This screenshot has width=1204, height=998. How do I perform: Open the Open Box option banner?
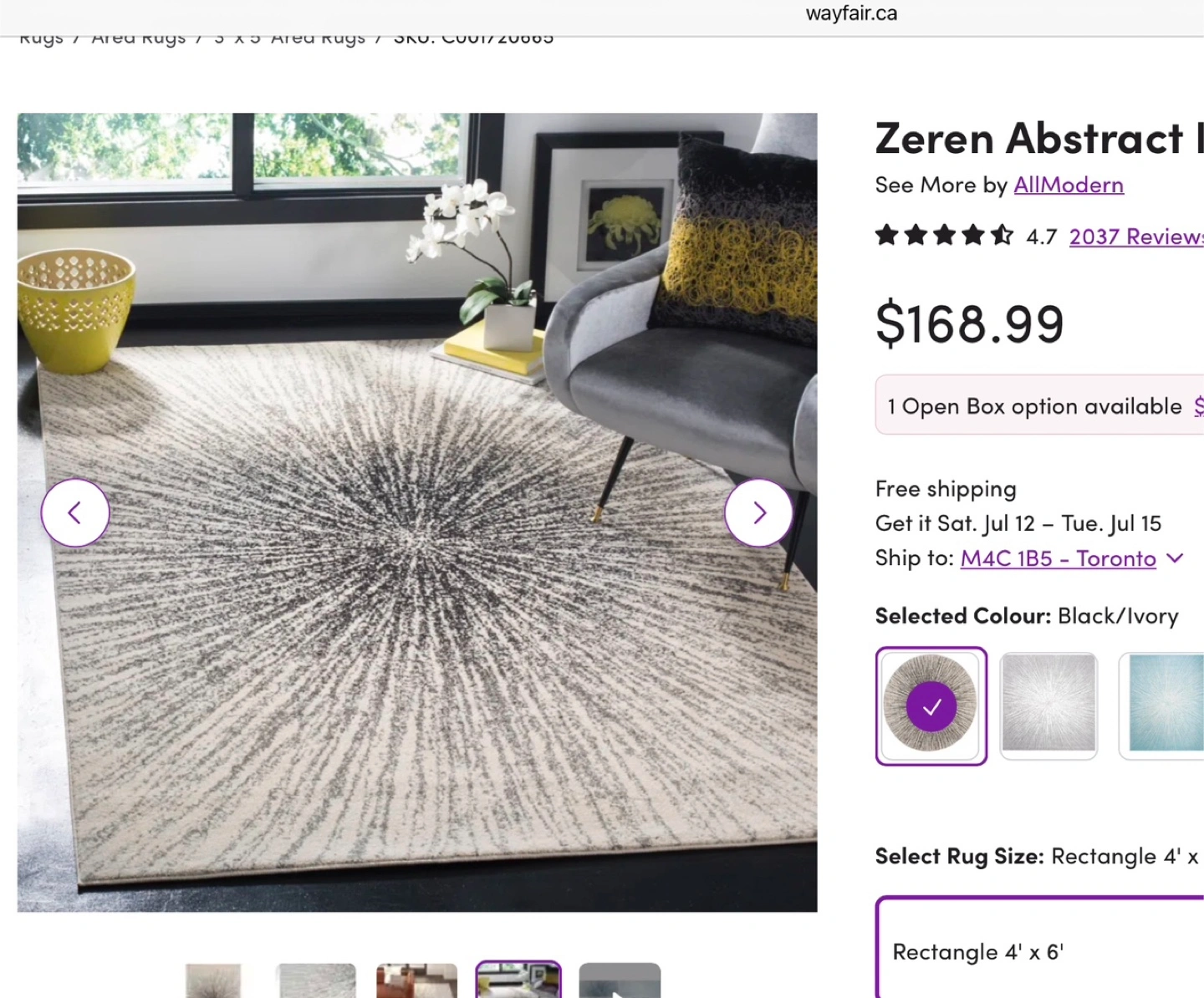pos(1040,405)
